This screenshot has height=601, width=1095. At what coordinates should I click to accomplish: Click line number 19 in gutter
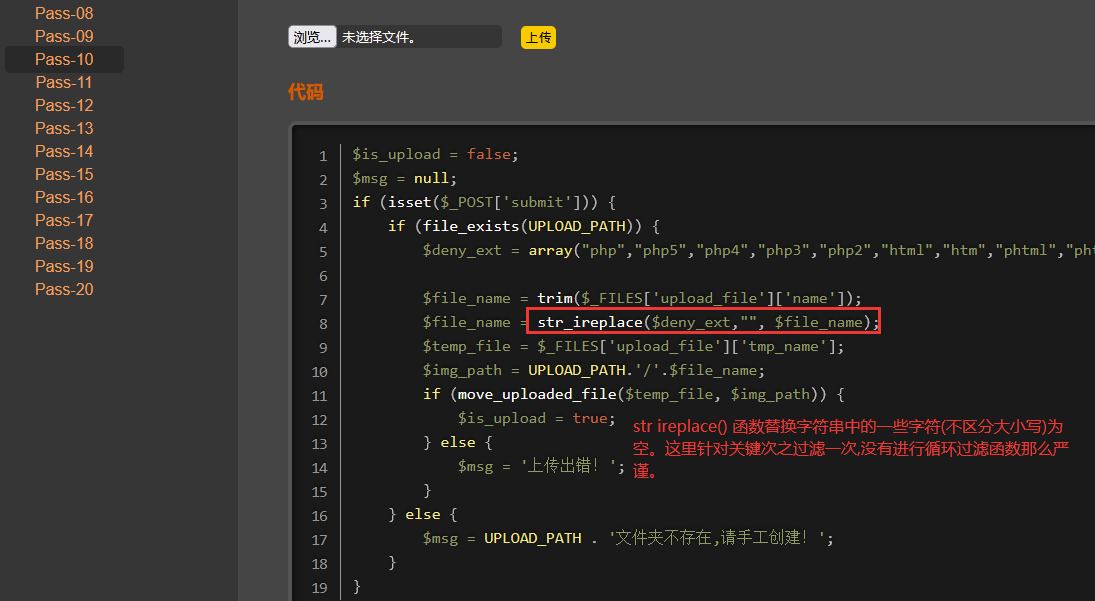319,588
